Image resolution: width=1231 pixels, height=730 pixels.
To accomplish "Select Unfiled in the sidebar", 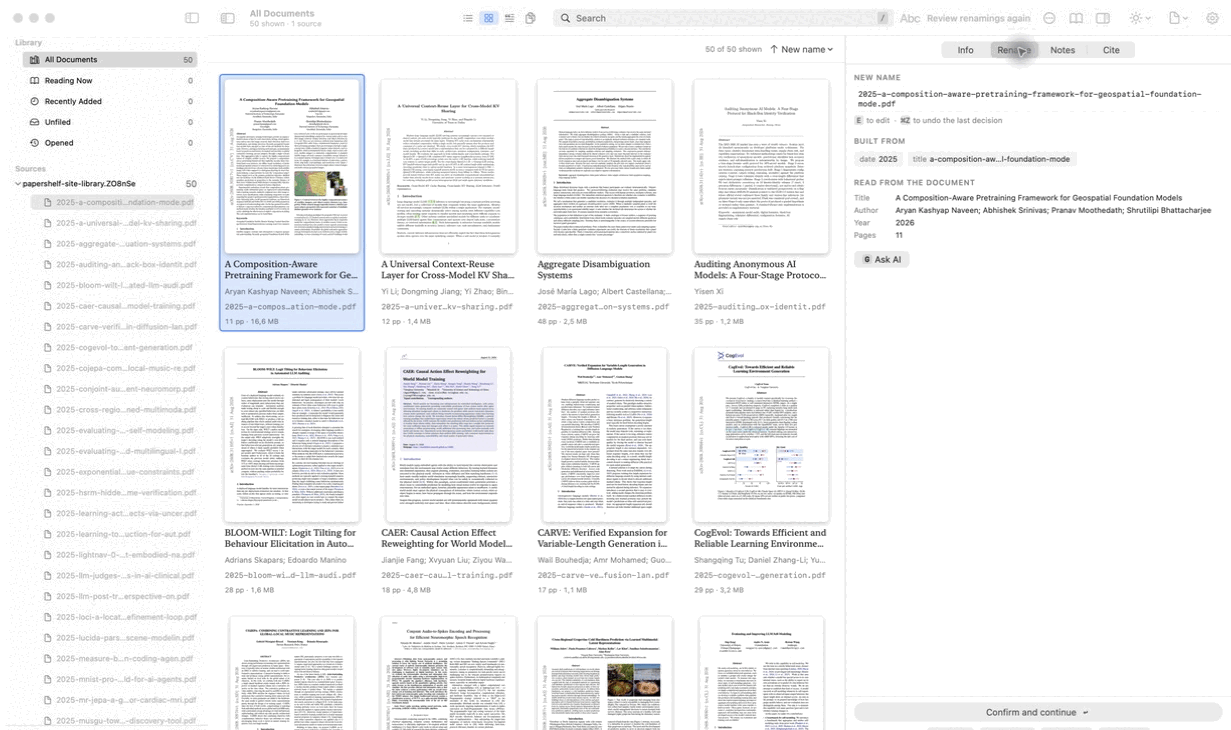I will (x=110, y=122).
